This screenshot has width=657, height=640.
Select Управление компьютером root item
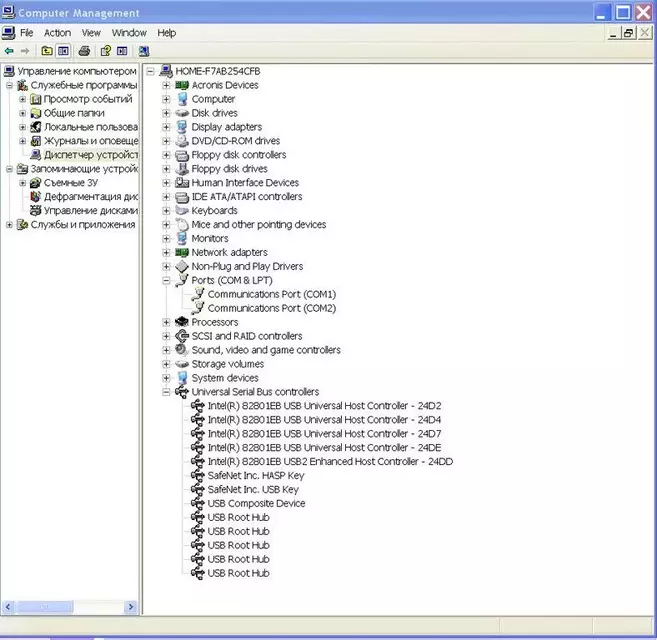(x=77, y=71)
